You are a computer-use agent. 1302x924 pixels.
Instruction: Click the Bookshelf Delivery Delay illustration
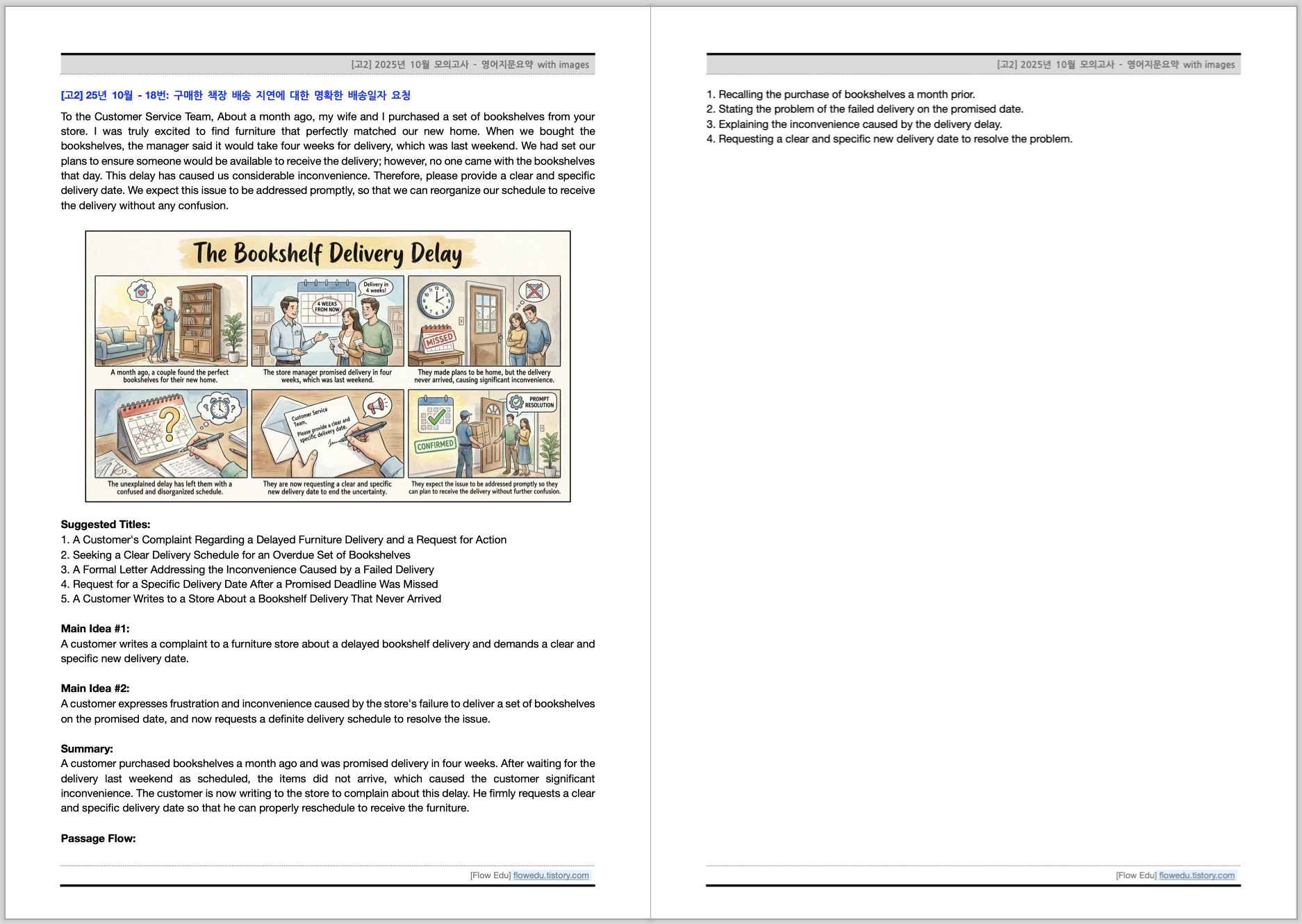328,366
